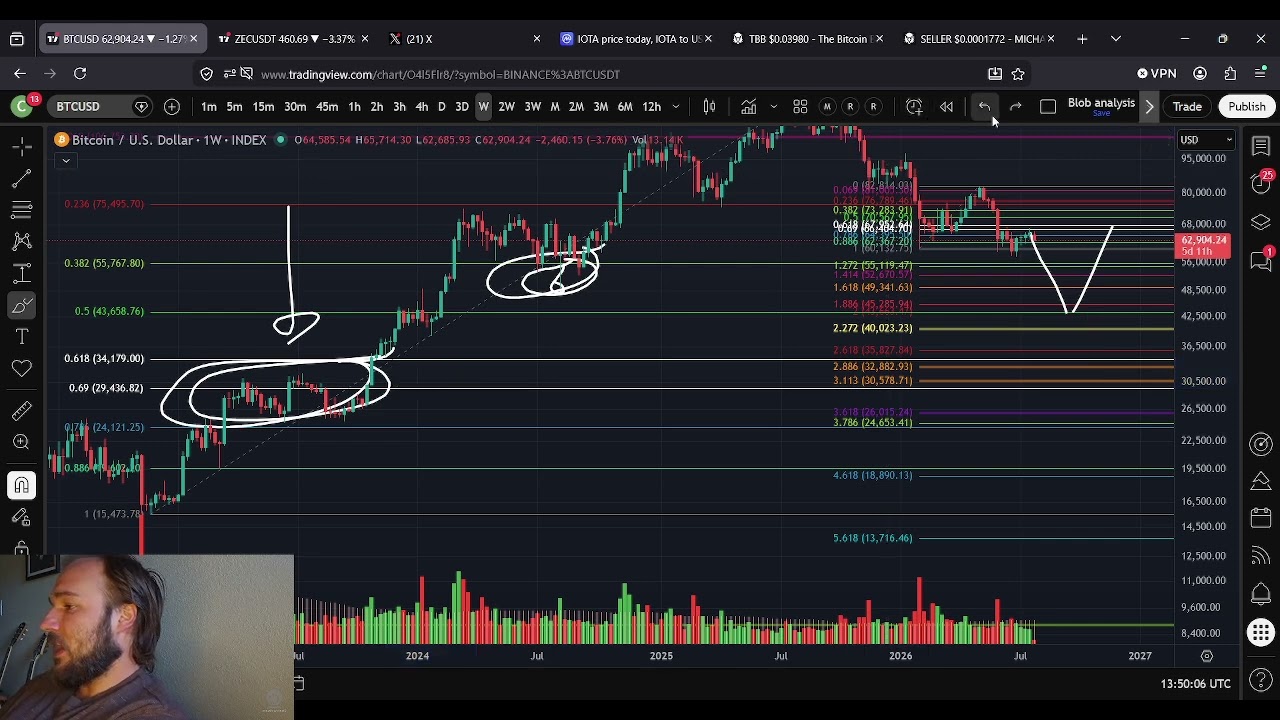
Task: Switch to the IOTA price today tab
Action: [637, 39]
